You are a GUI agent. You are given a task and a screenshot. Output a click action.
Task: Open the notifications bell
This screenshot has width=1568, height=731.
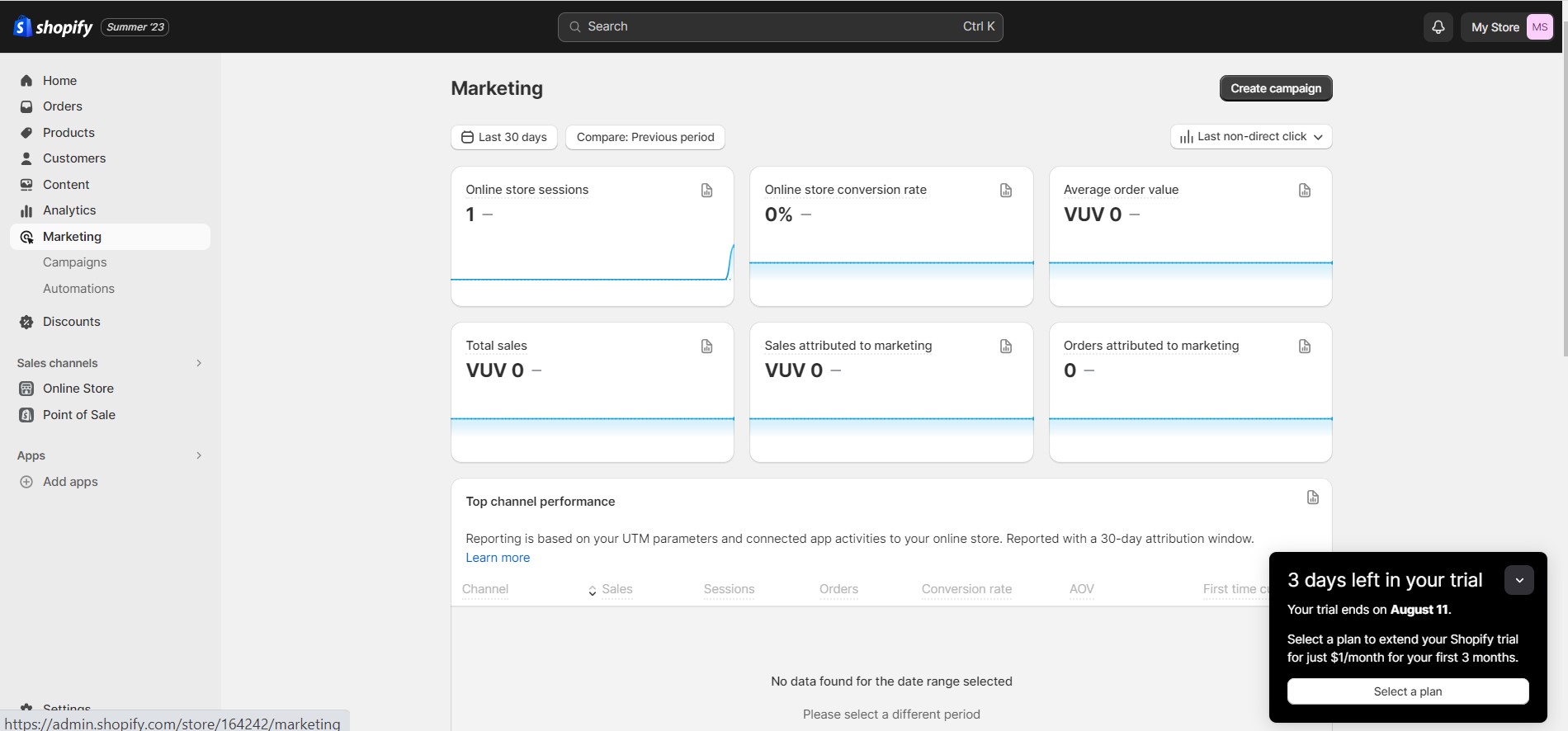tap(1438, 27)
